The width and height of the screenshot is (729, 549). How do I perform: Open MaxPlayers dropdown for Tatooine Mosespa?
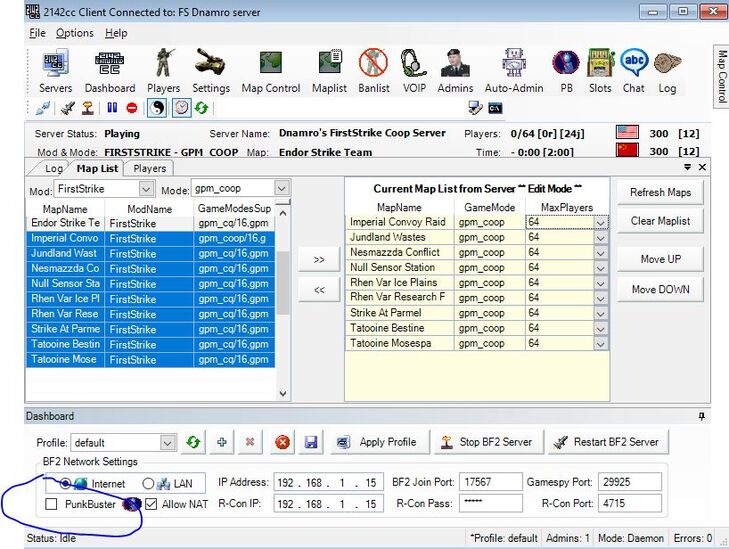pyautogui.click(x=601, y=344)
